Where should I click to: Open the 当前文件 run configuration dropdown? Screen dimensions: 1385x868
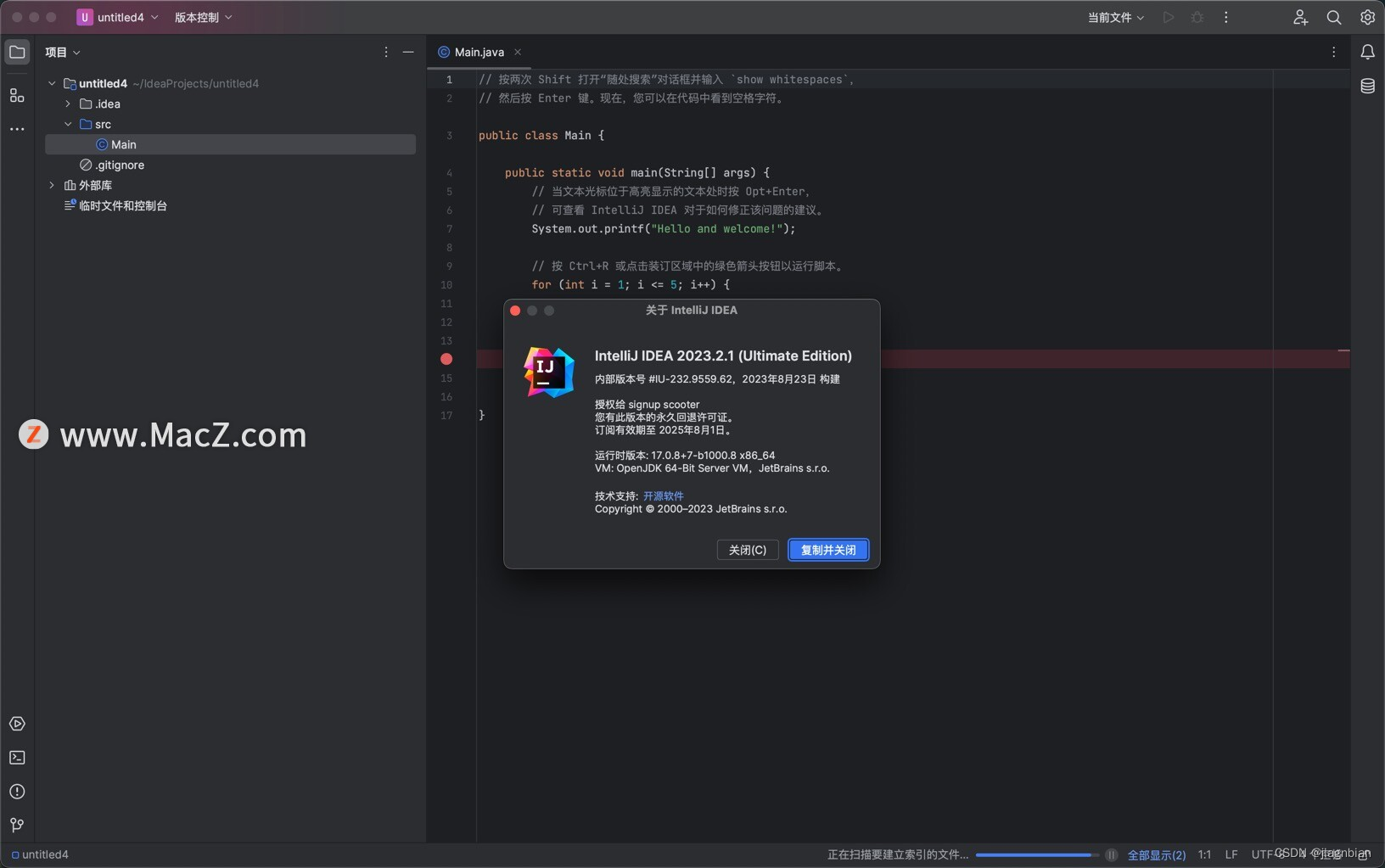click(x=1116, y=17)
